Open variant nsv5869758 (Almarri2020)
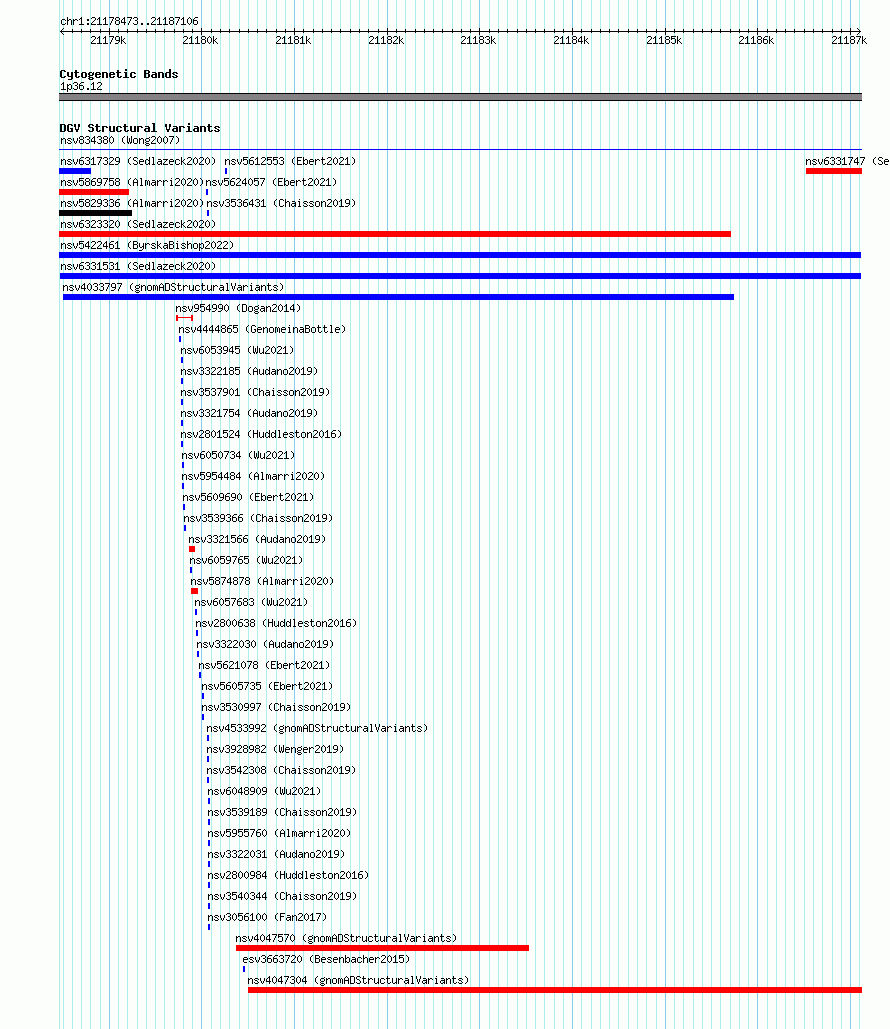This screenshot has width=890, height=1029. (x=132, y=182)
